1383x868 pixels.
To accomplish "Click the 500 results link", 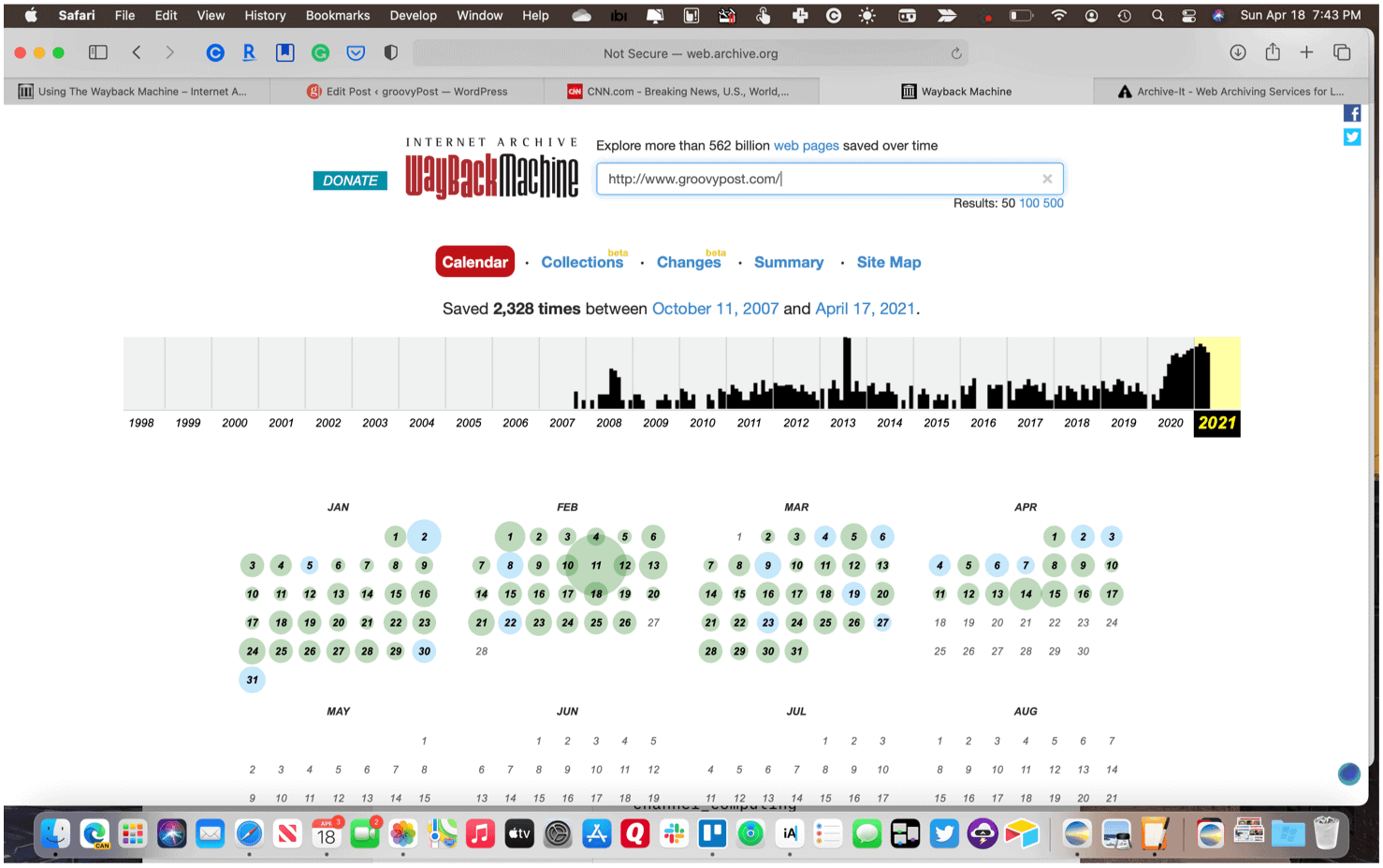I will 1055,203.
